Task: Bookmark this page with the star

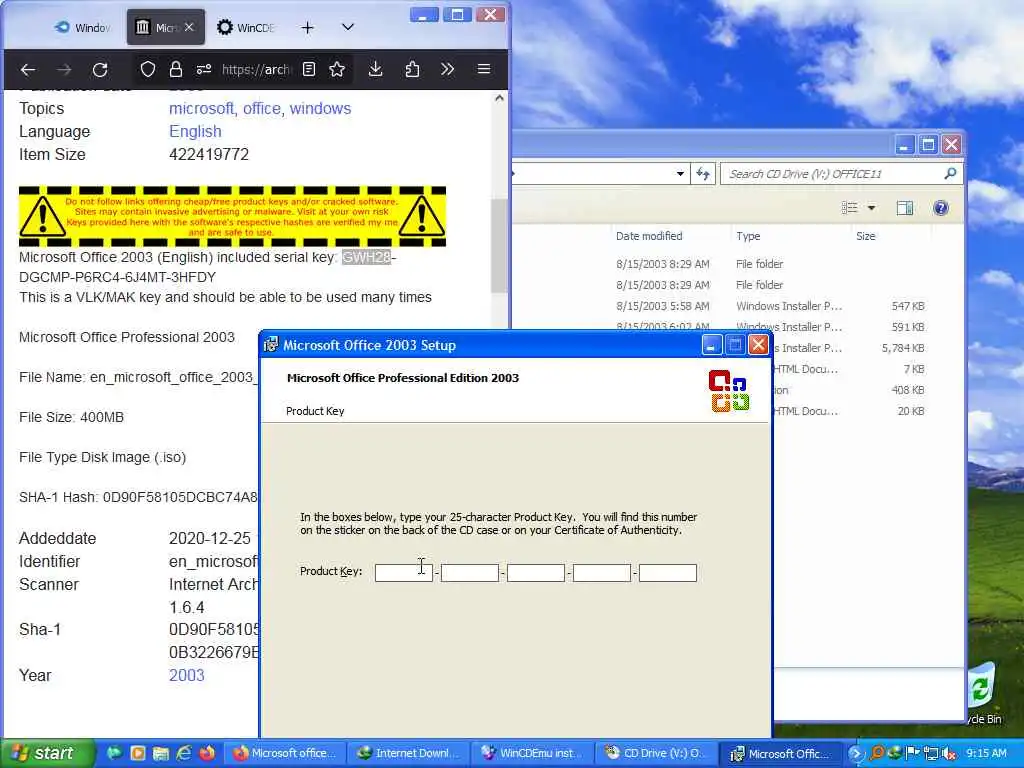Action: click(337, 69)
